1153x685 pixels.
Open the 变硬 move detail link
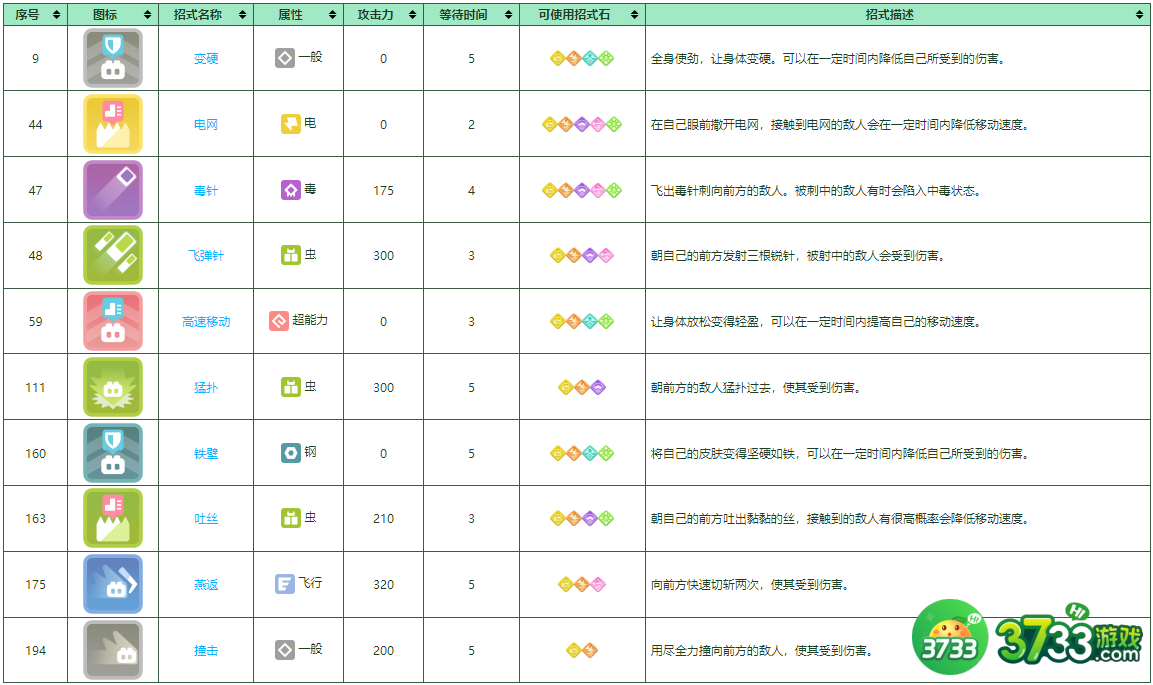pos(204,58)
